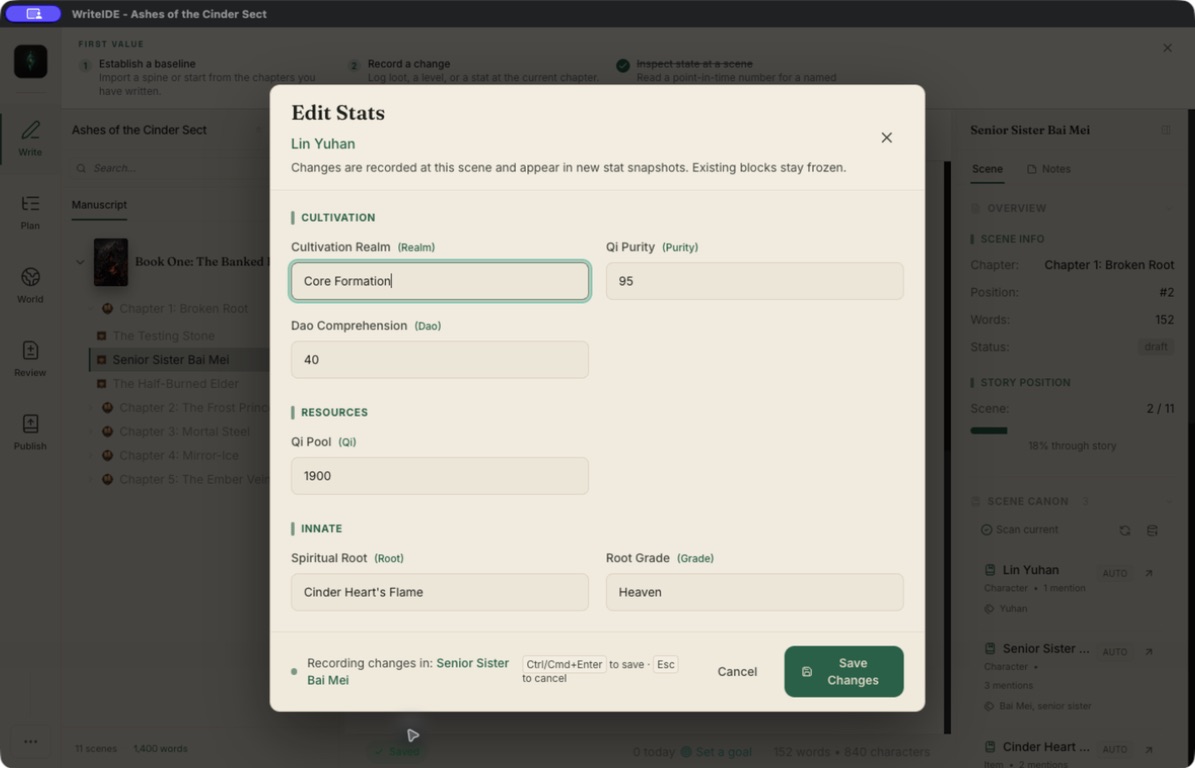Click the Spiritual Root input field
1195x768 pixels.
[440, 592]
